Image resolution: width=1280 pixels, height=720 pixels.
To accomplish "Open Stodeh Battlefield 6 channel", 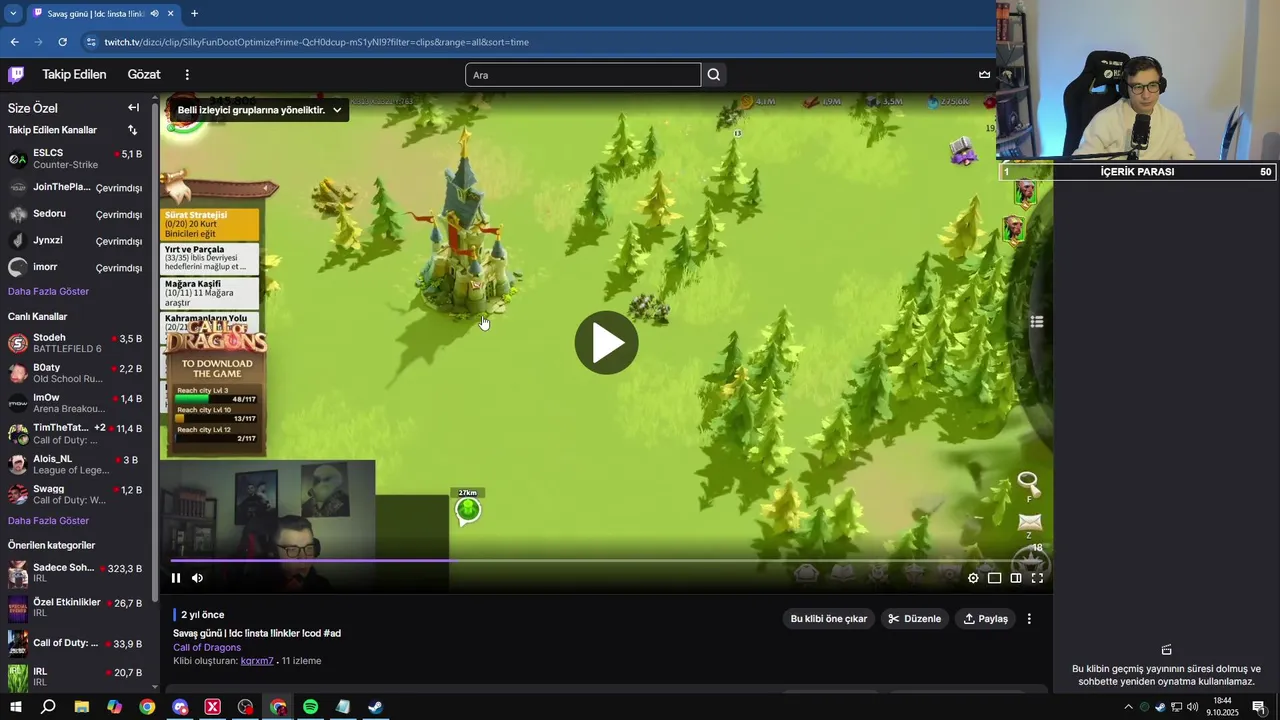I will (77, 343).
